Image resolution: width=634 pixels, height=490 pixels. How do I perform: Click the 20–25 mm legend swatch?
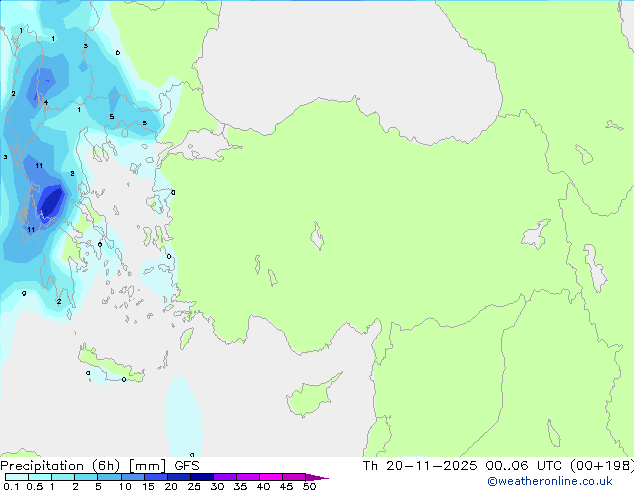(178, 477)
